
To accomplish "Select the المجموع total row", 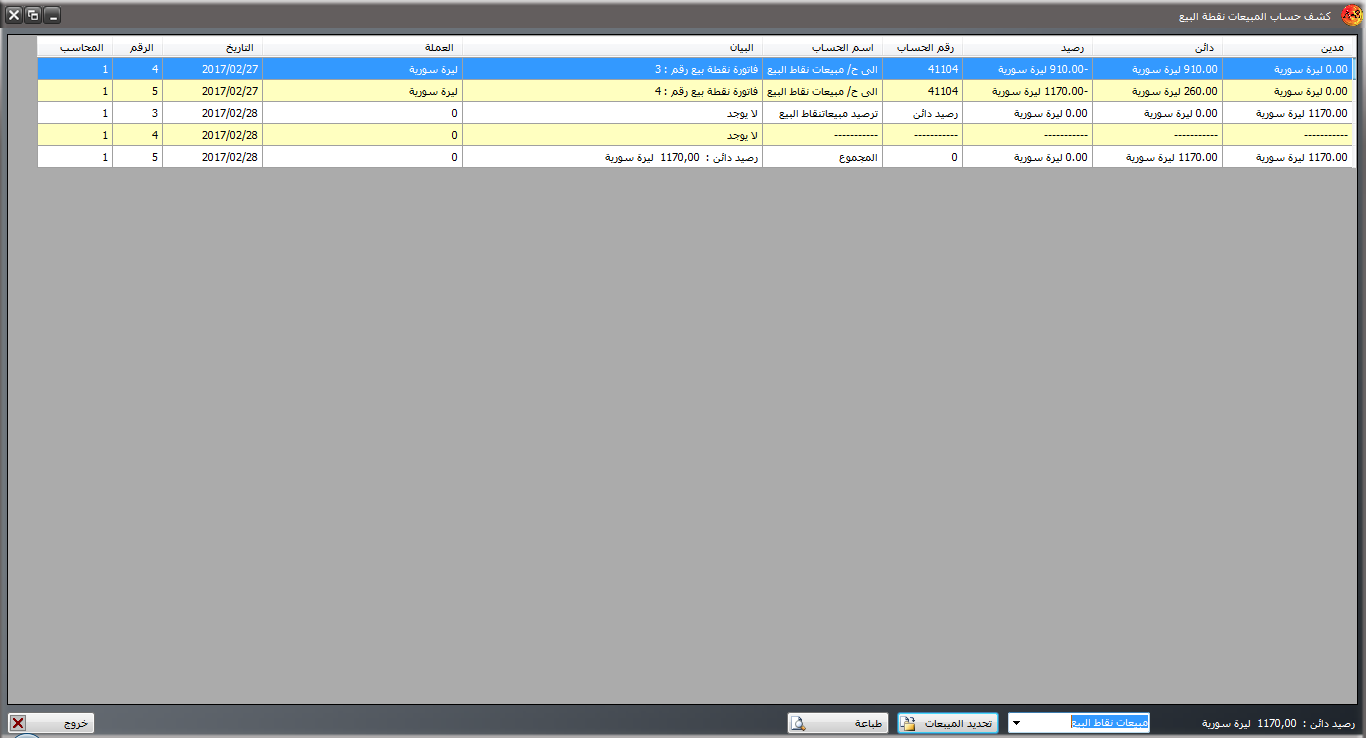I will 822,157.
